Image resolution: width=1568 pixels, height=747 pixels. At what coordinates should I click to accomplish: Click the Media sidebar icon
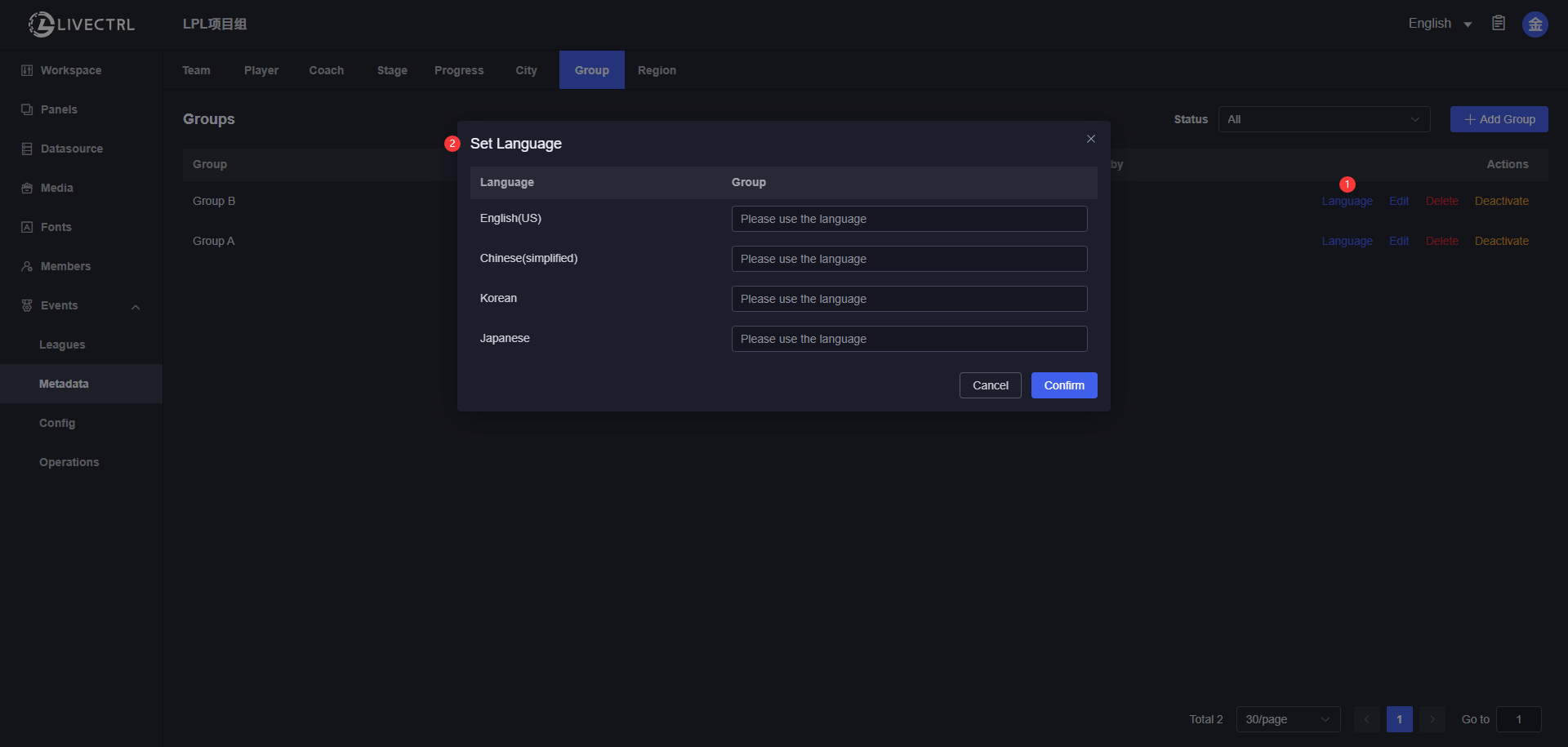(27, 188)
